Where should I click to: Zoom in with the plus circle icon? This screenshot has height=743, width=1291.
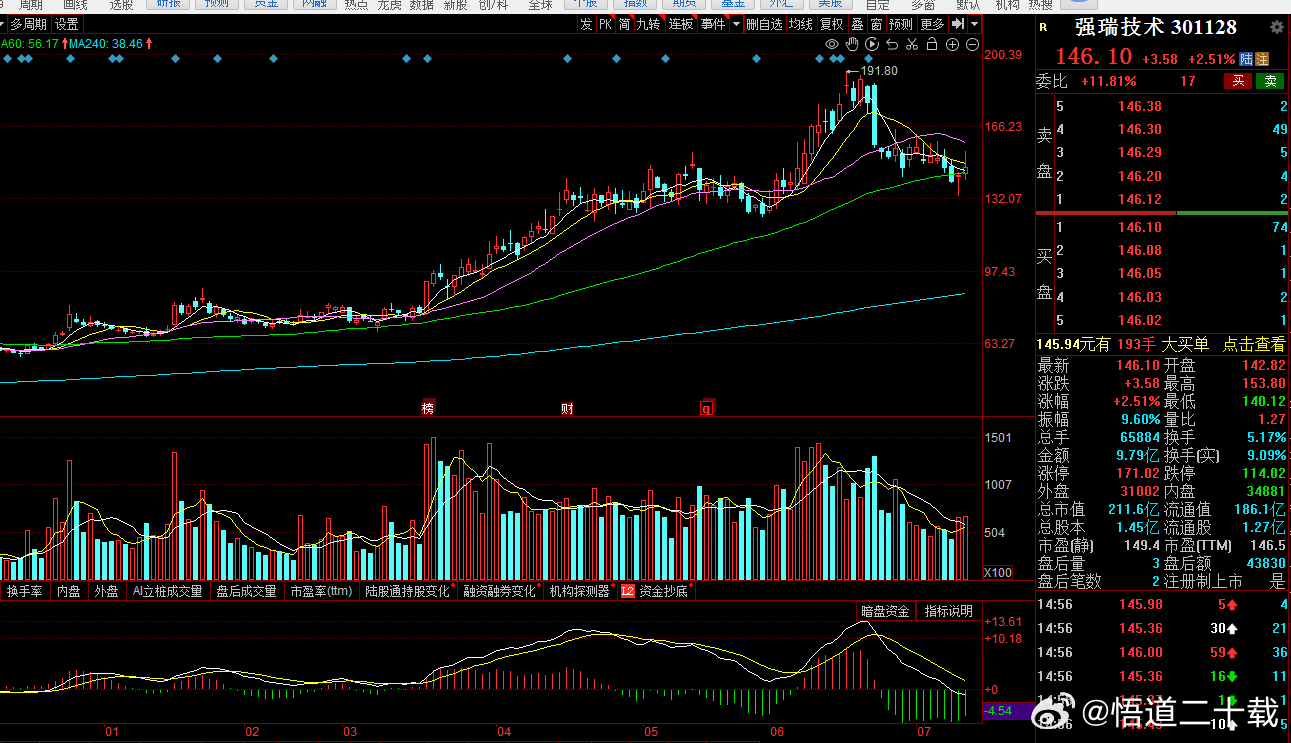[x=952, y=44]
